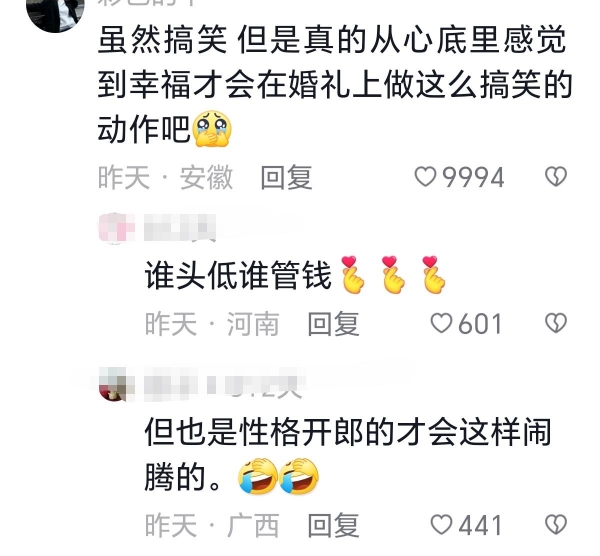
Task: Reply to the Guangxi comment
Action: [333, 525]
